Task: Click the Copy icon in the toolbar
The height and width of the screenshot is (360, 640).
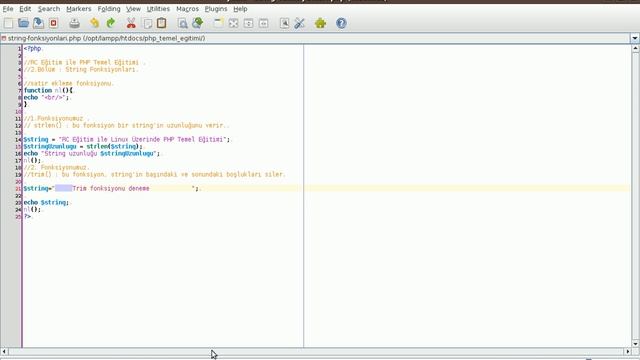Action: click(147, 23)
